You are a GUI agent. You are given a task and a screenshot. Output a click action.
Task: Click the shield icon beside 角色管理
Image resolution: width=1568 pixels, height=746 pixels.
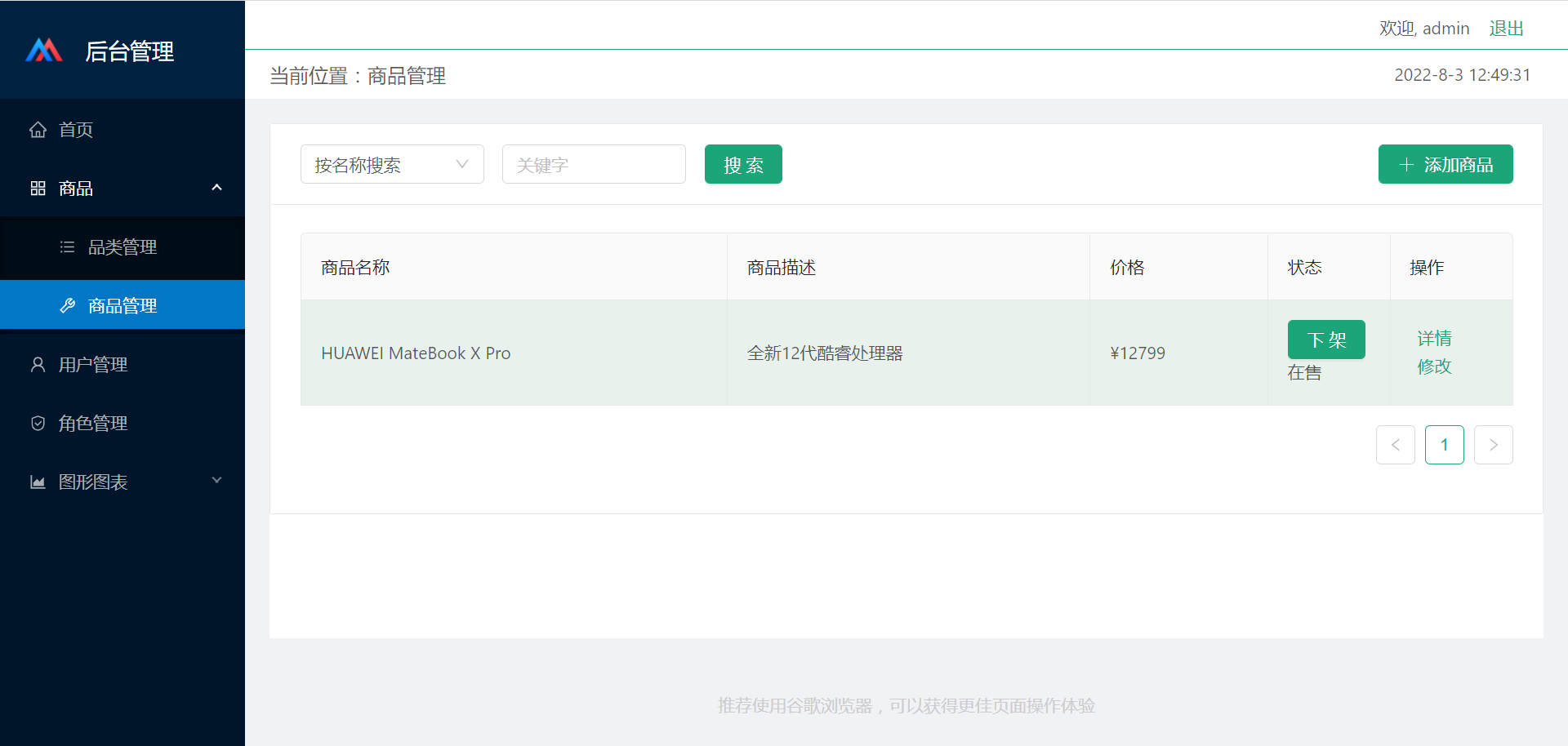pyautogui.click(x=38, y=424)
